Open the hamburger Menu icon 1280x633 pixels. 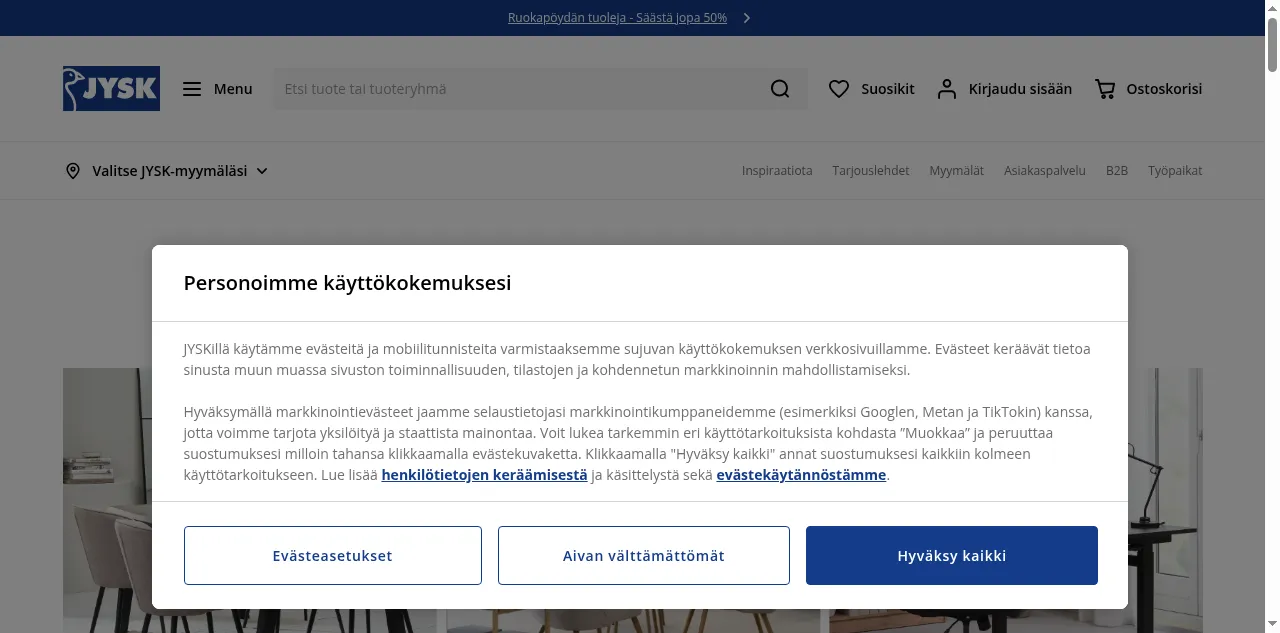coord(192,89)
